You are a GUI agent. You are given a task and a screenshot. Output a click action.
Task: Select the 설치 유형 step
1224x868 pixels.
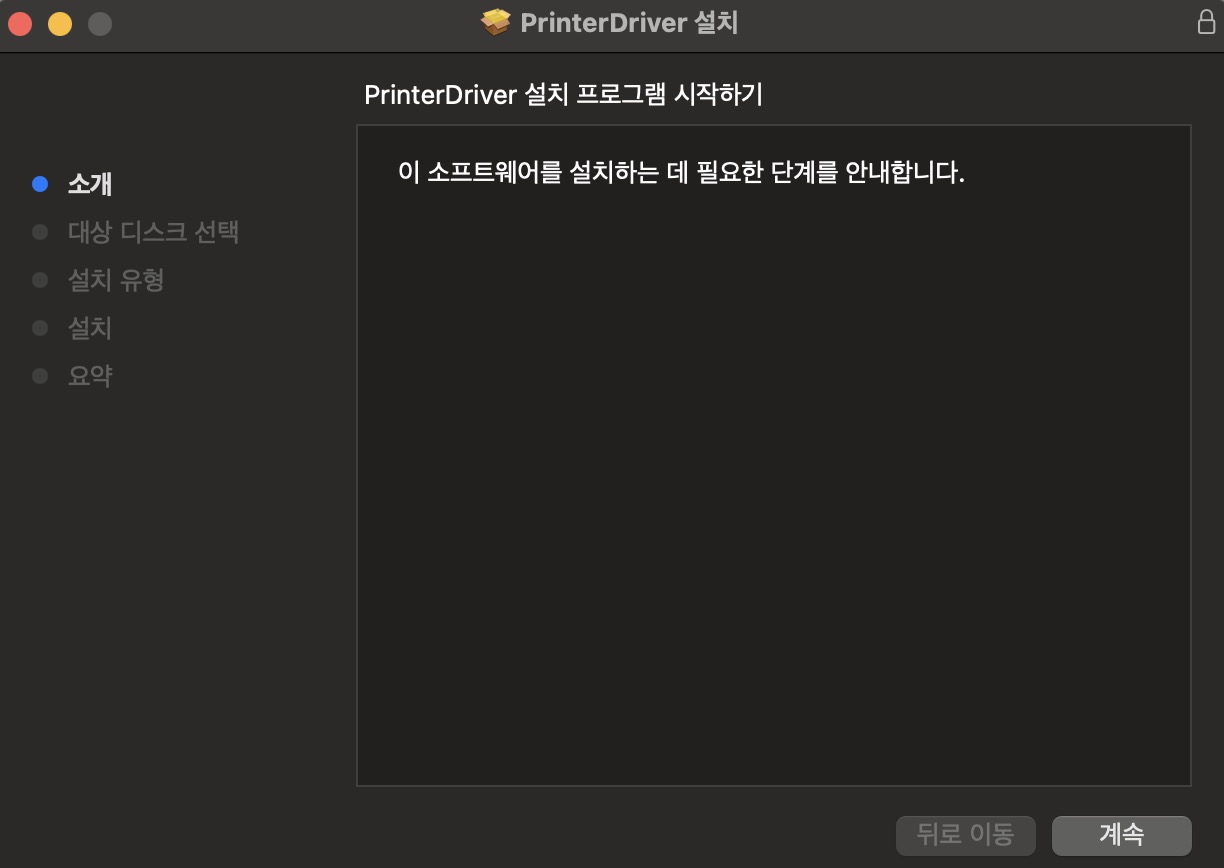[115, 280]
